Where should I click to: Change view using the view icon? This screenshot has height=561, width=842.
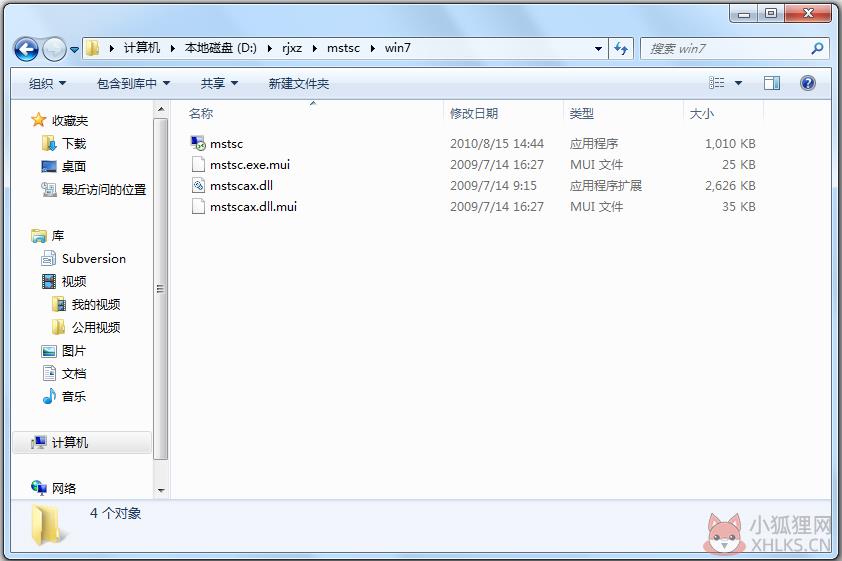click(716, 83)
